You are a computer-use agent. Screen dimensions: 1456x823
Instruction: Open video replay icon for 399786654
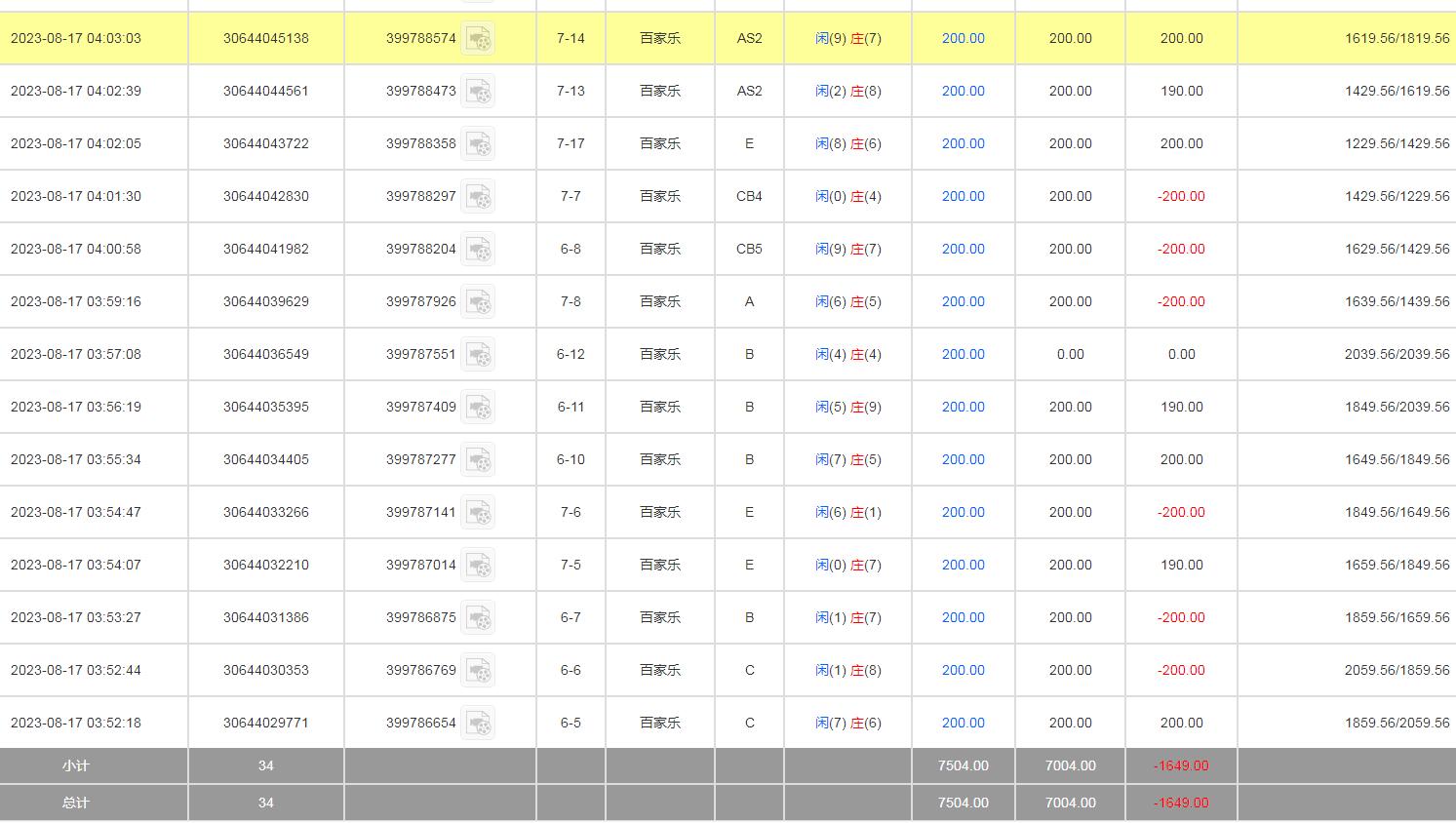[478, 724]
